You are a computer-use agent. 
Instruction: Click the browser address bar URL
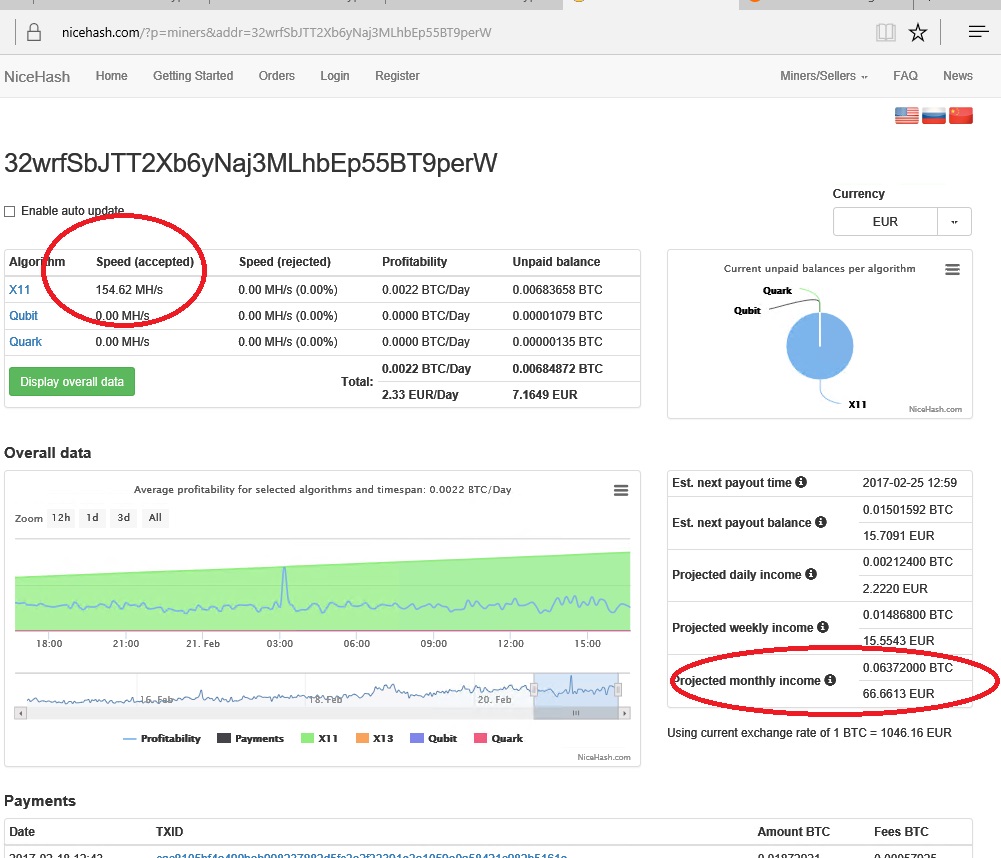[x=276, y=33]
